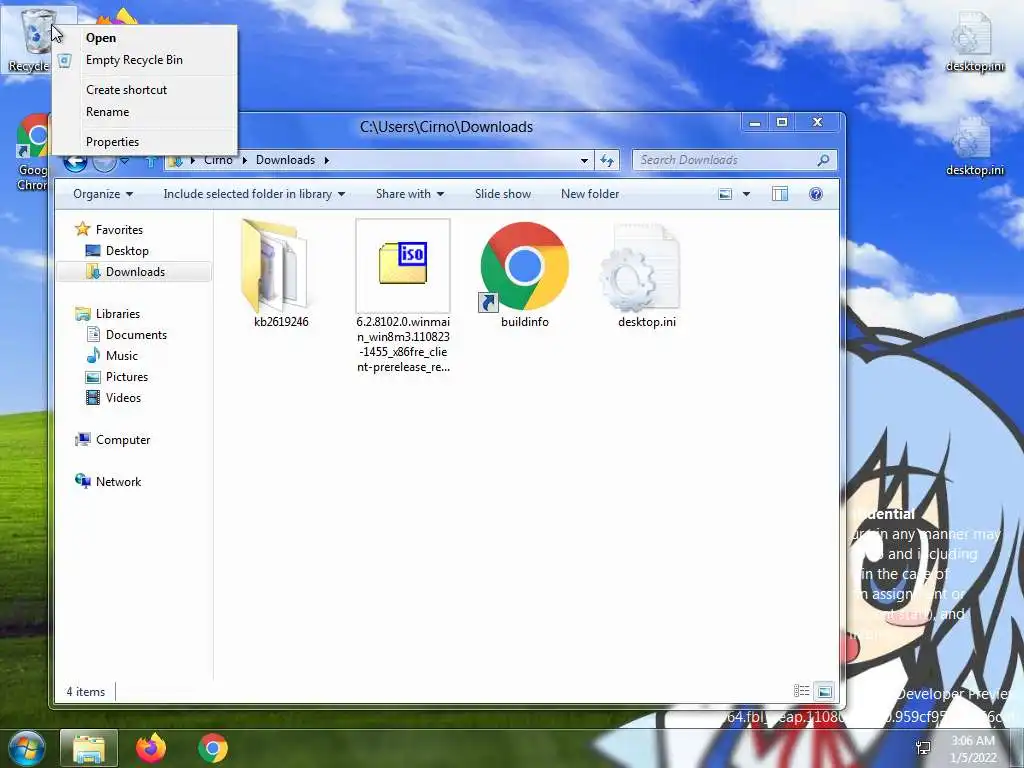Click the 6.2.8102.0.winmain ISO filename text

pos(403,344)
